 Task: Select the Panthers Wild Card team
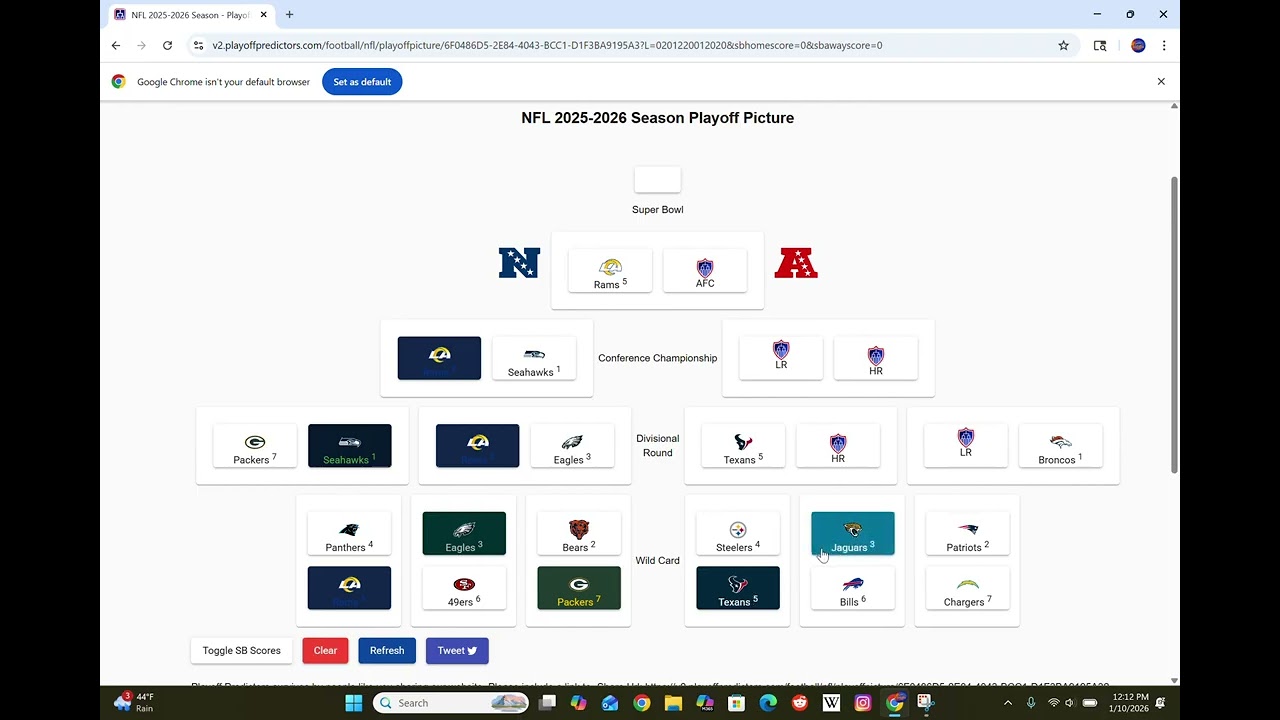(x=349, y=534)
